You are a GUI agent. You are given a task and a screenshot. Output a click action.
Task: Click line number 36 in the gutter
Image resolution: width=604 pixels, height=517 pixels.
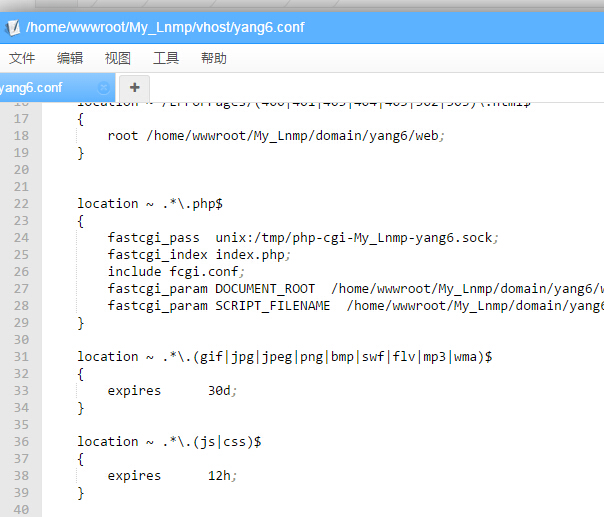(21, 441)
